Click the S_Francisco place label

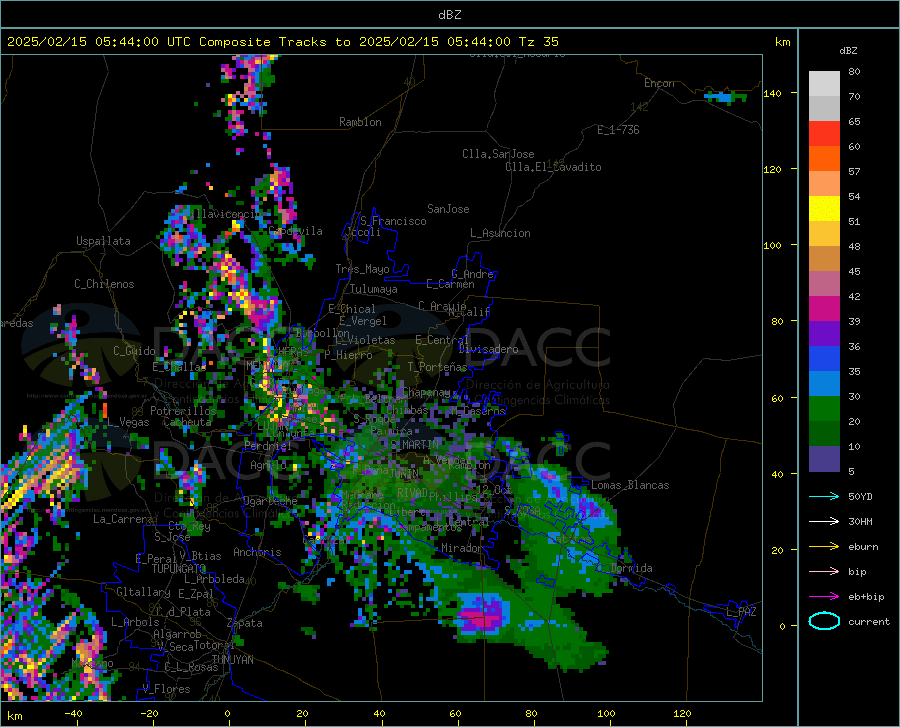[393, 221]
